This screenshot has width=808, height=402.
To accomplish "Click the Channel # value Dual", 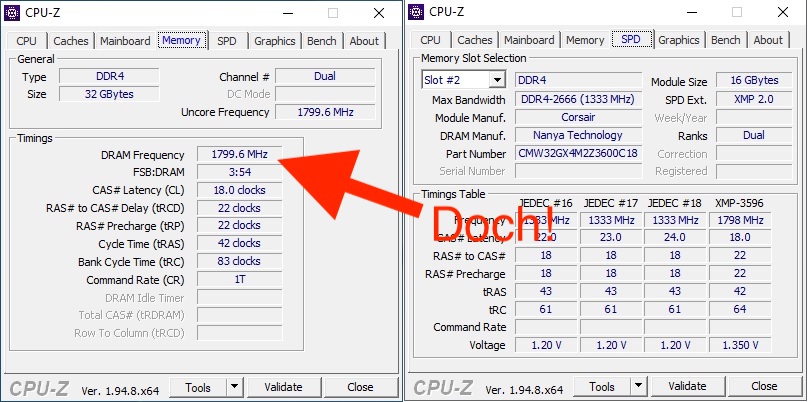I will click(325, 77).
